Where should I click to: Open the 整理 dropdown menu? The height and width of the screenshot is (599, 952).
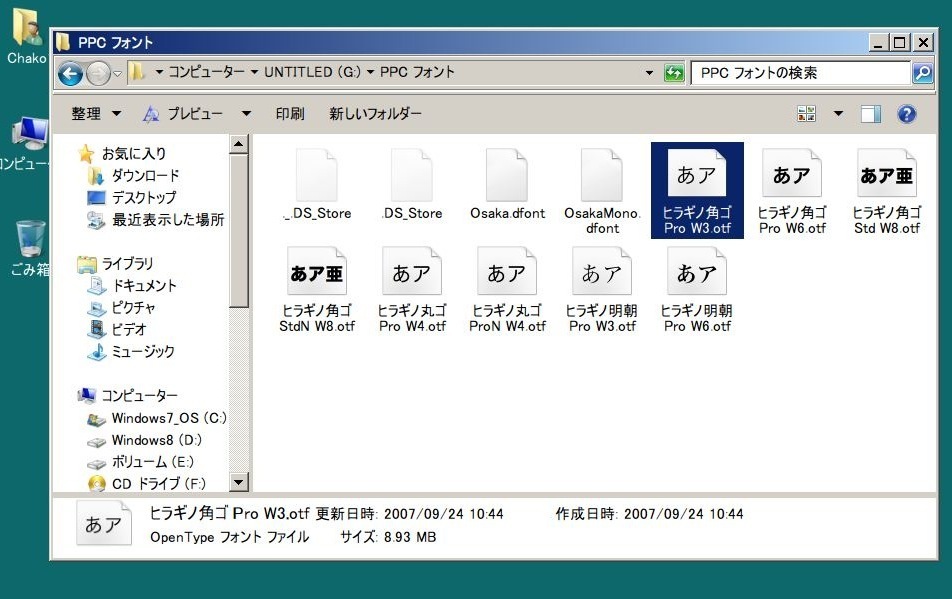pos(95,114)
